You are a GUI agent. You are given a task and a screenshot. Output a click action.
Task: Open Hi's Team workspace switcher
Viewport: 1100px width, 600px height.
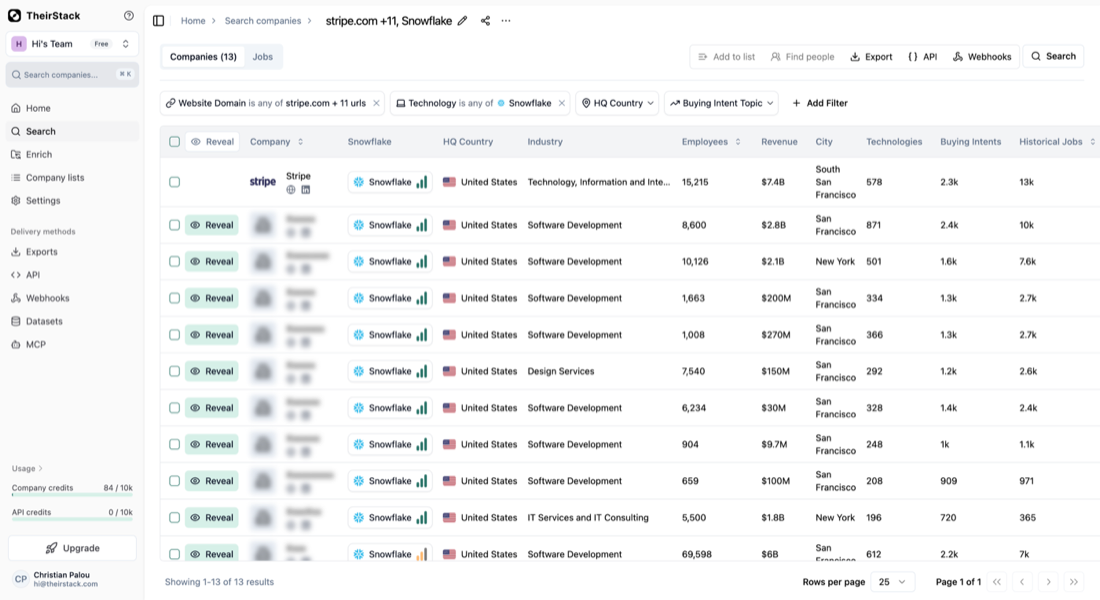pos(72,44)
